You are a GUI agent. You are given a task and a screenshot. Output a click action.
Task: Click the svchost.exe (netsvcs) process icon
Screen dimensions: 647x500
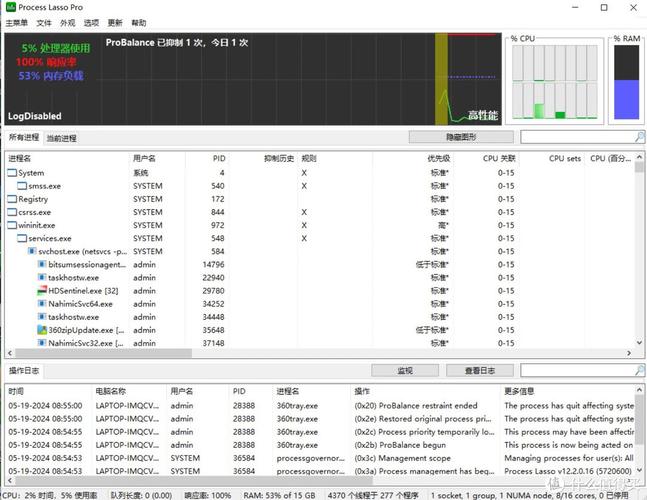coord(32,251)
